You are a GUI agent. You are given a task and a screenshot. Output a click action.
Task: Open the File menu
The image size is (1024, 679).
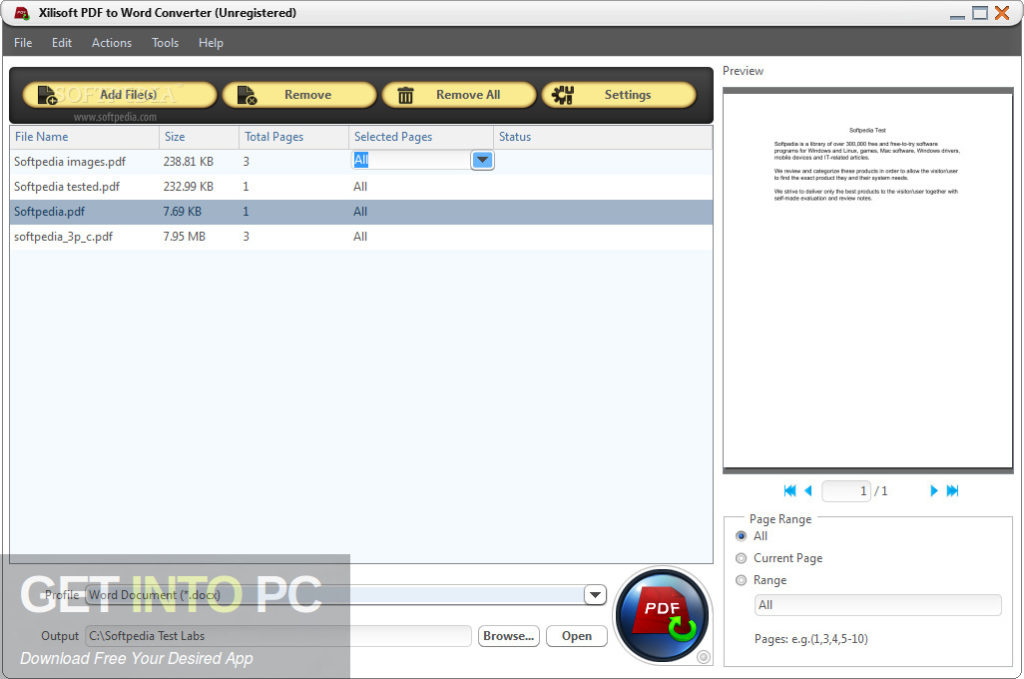(23, 42)
